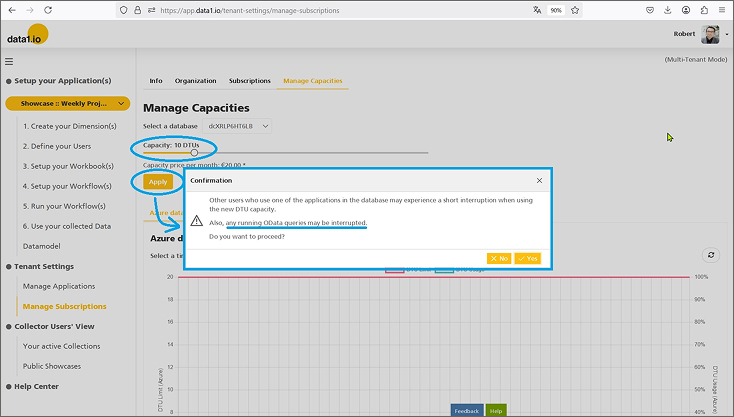Click the "Manage Capacities" heading
734x417 pixels.
196,108
